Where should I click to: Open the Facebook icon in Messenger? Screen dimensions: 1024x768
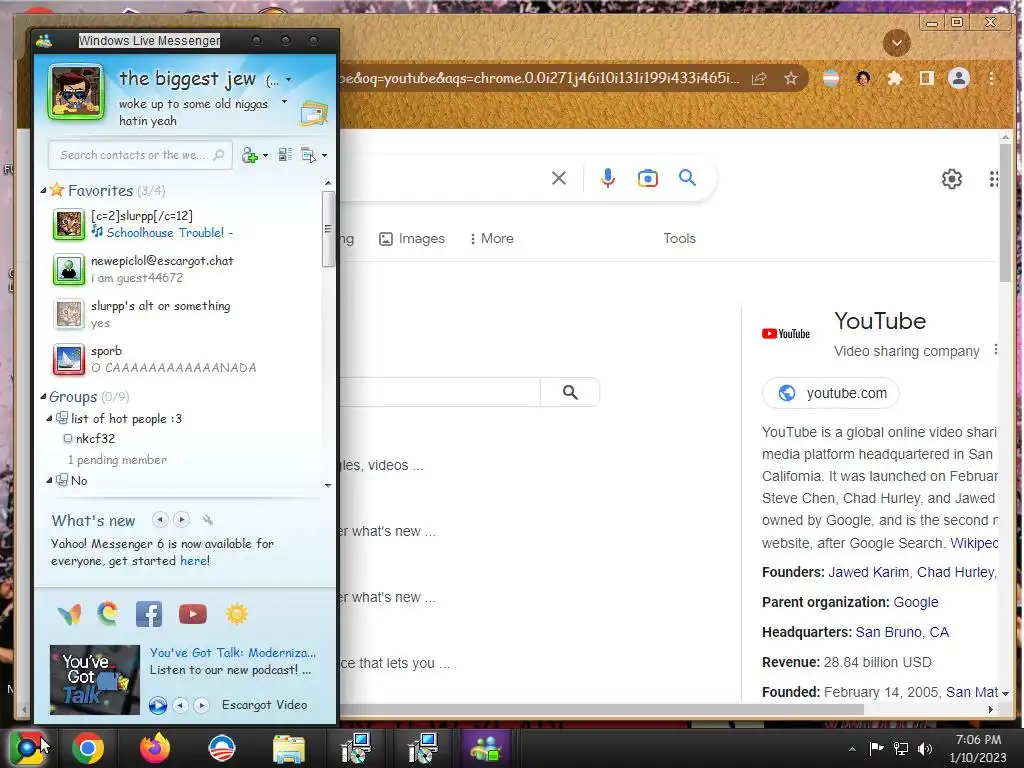pos(149,614)
